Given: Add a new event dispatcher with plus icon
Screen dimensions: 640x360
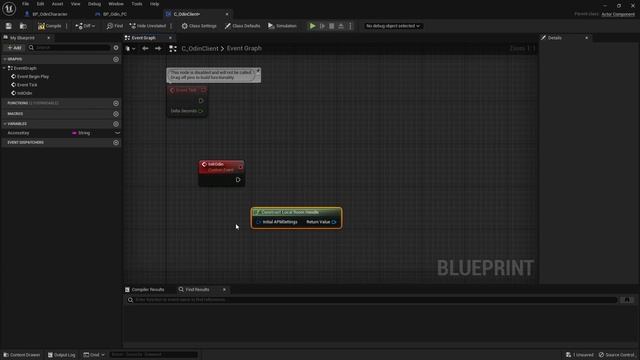Looking at the screenshot, I should [116, 142].
